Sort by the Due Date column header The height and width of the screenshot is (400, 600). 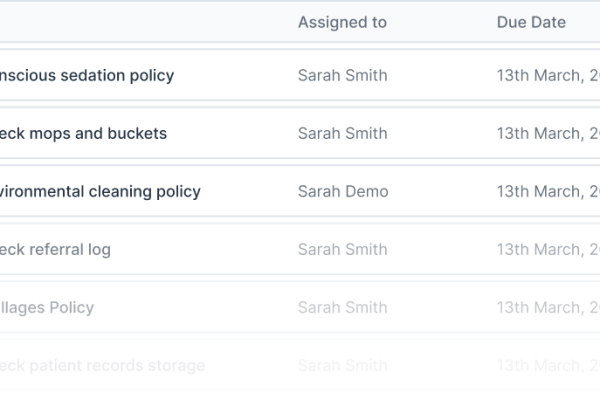click(x=531, y=22)
